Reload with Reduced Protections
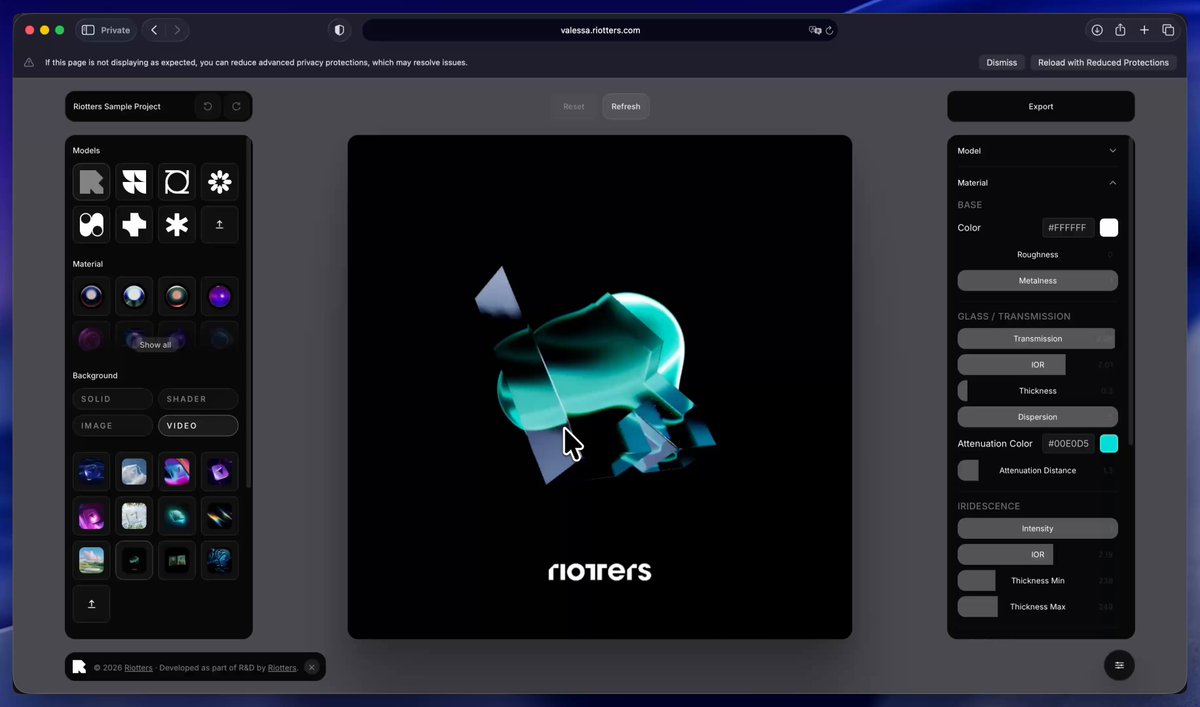The image size is (1200, 707). coord(1103,62)
